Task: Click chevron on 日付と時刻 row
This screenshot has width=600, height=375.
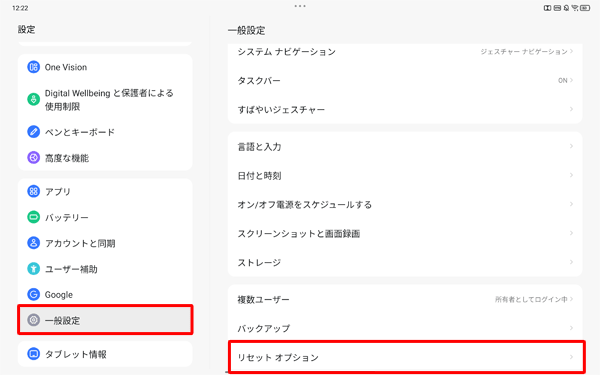Action: pyautogui.click(x=571, y=175)
